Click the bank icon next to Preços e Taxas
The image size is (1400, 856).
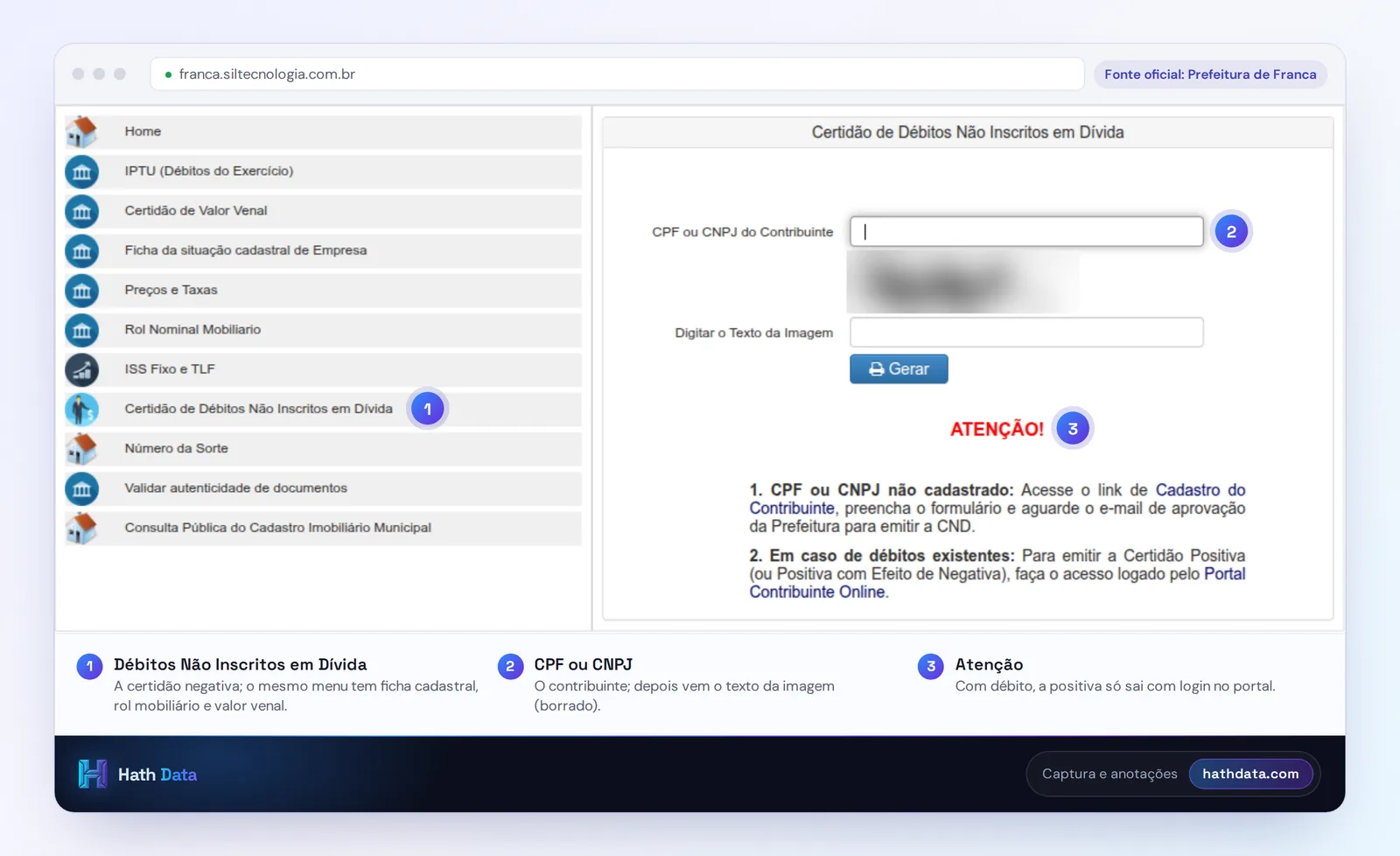81,290
